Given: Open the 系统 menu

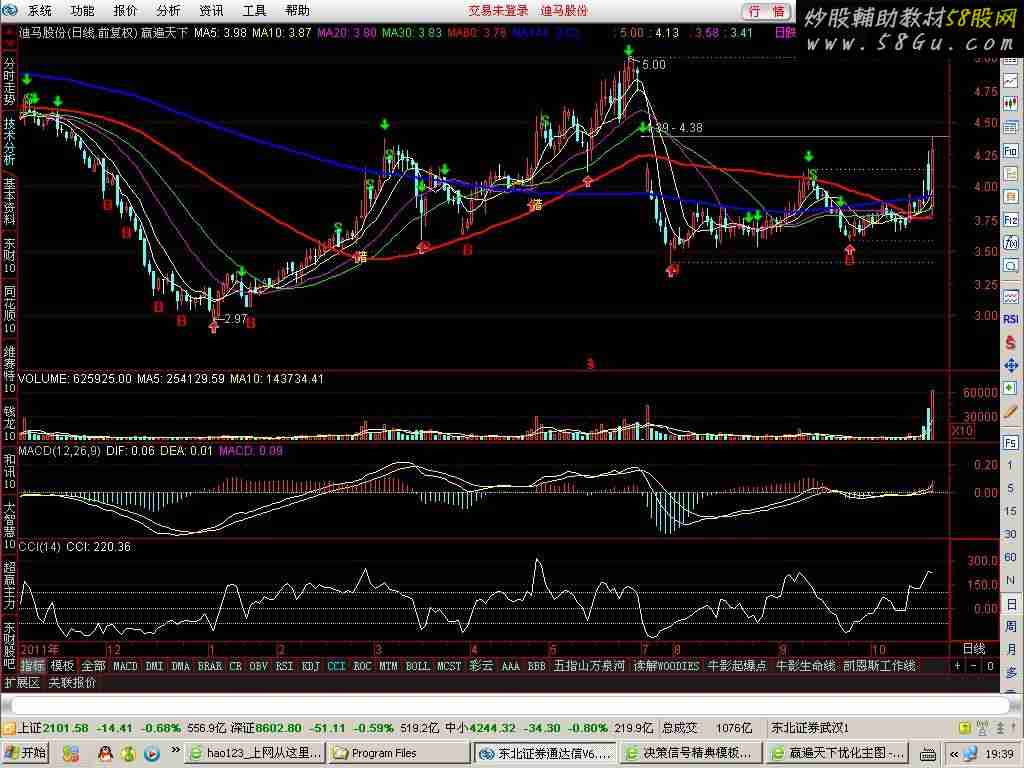Looking at the screenshot, I should click(x=39, y=10).
